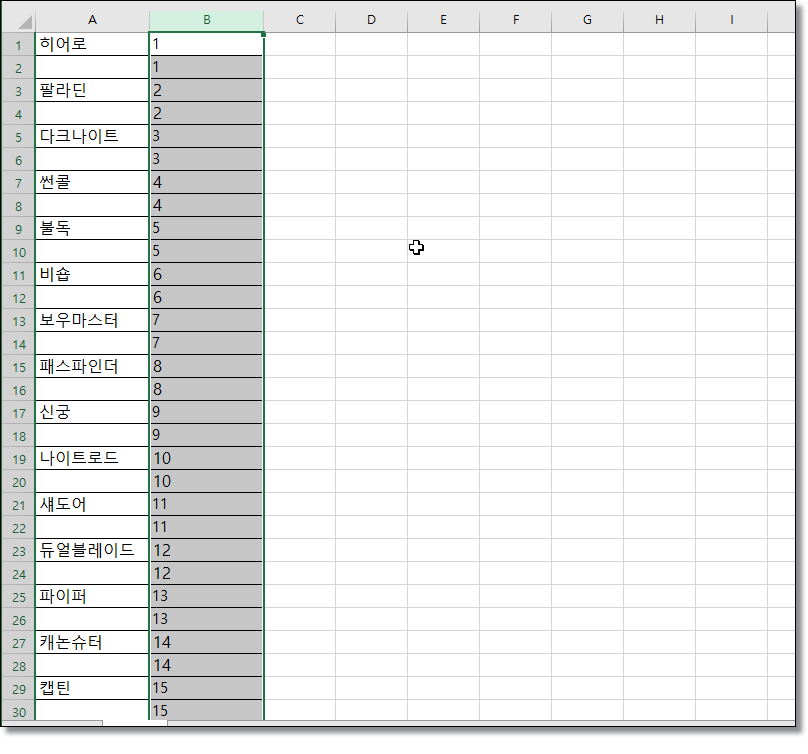The width and height of the screenshot is (808, 754).
Task: Click cell containing 캐논슈터
Action: pos(92,642)
